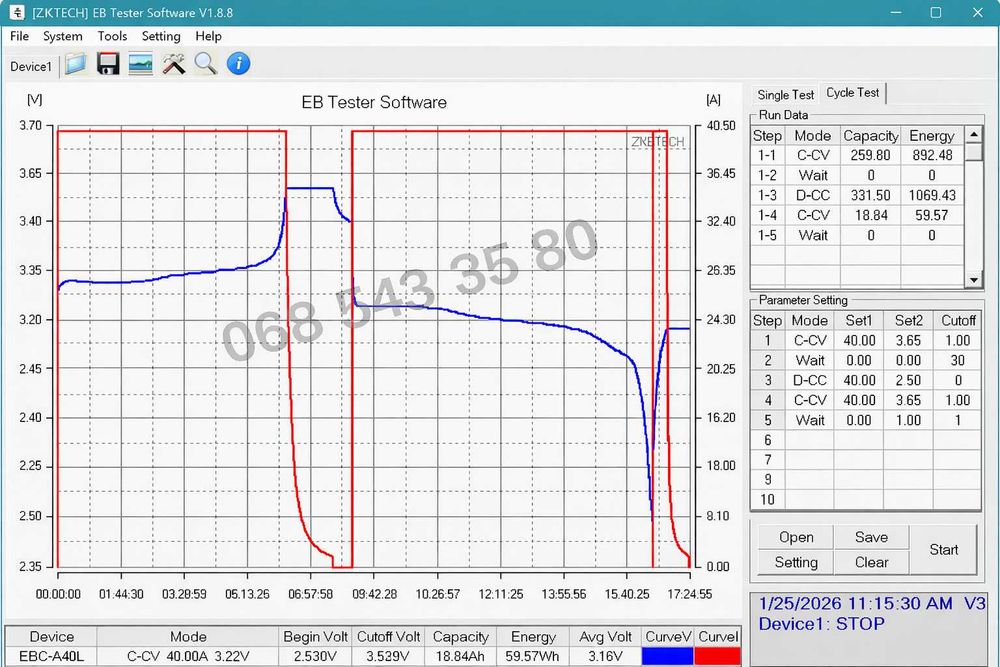This screenshot has width=1000, height=667.
Task: Click step 5 Set2 value 1.00
Action: [x=908, y=420]
